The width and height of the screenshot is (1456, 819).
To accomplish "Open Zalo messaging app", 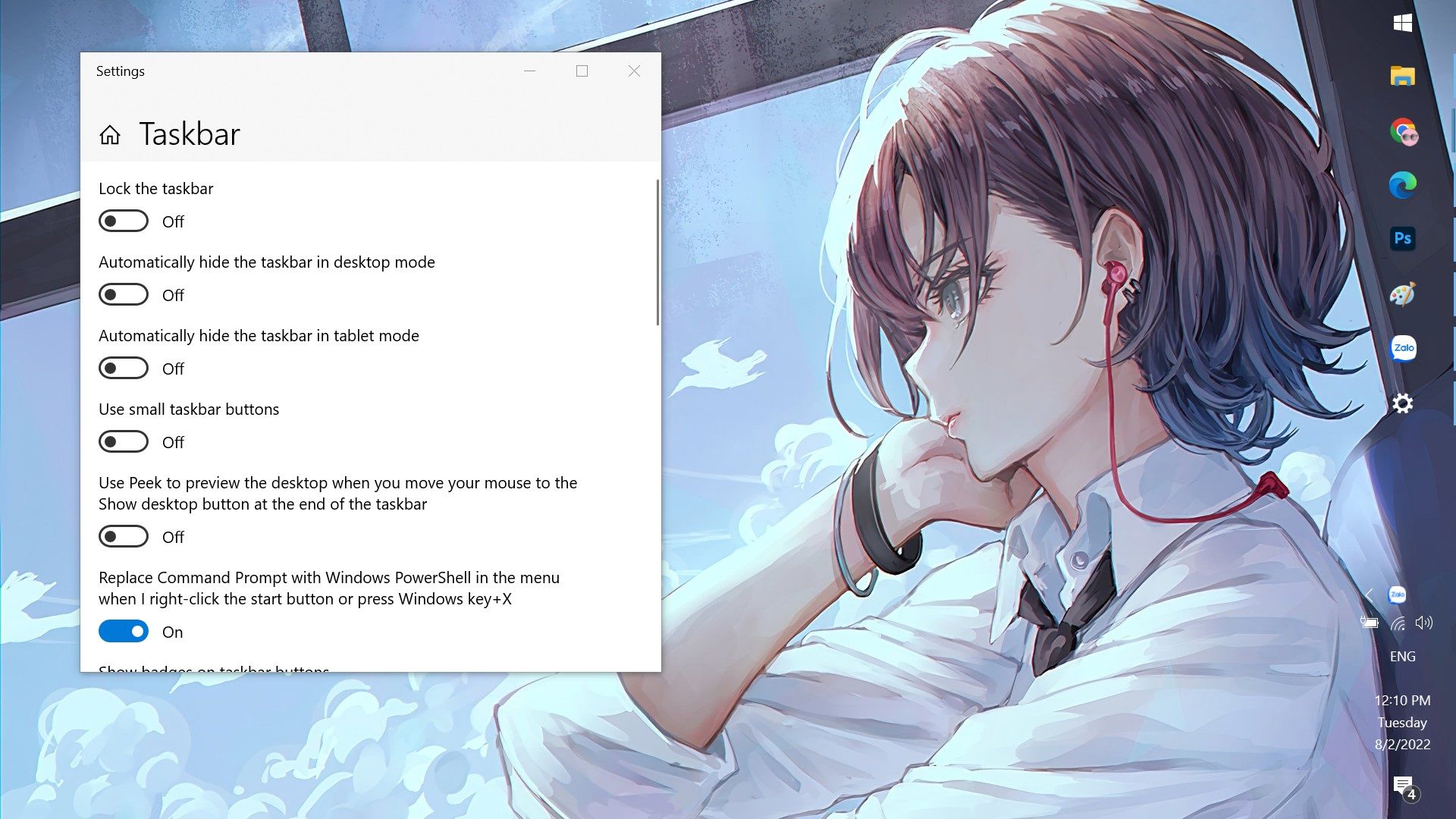I will tap(1402, 348).
